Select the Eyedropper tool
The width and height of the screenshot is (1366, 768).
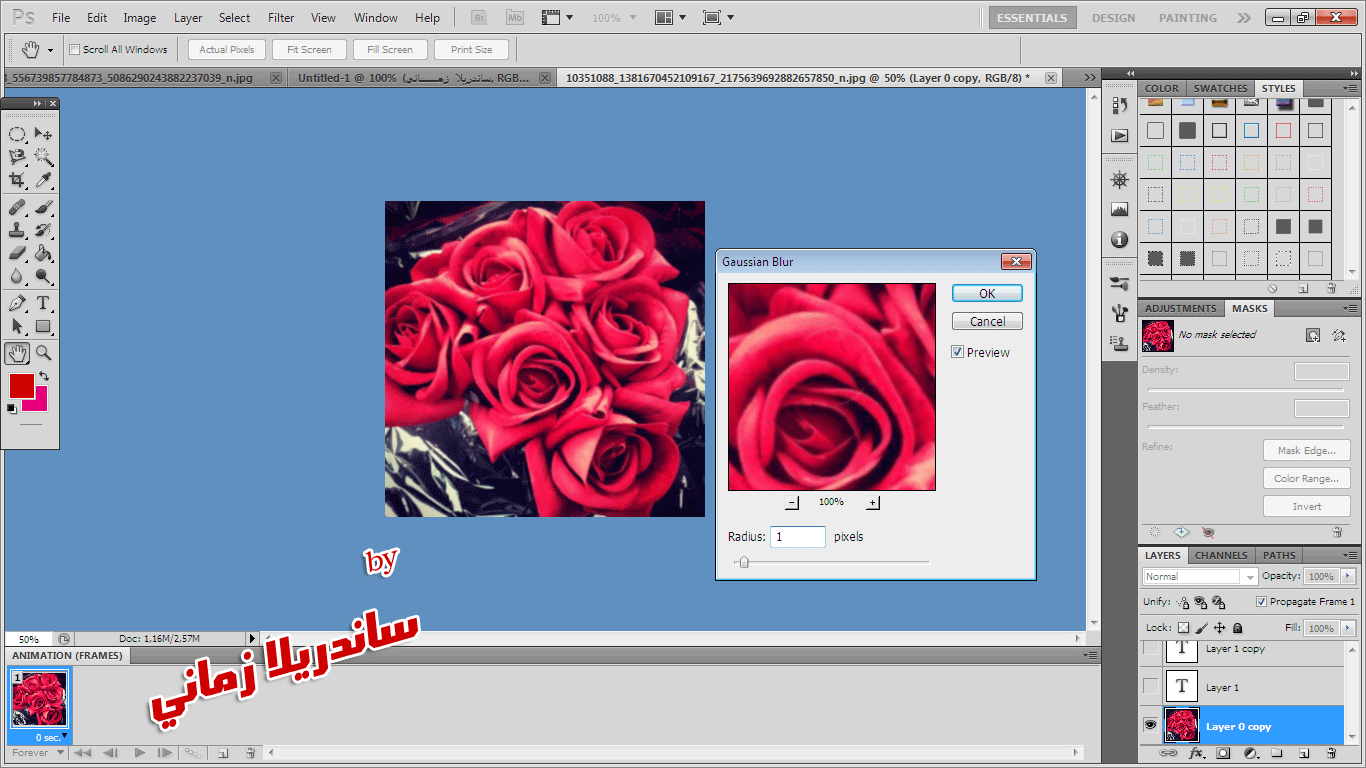pyautogui.click(x=43, y=180)
